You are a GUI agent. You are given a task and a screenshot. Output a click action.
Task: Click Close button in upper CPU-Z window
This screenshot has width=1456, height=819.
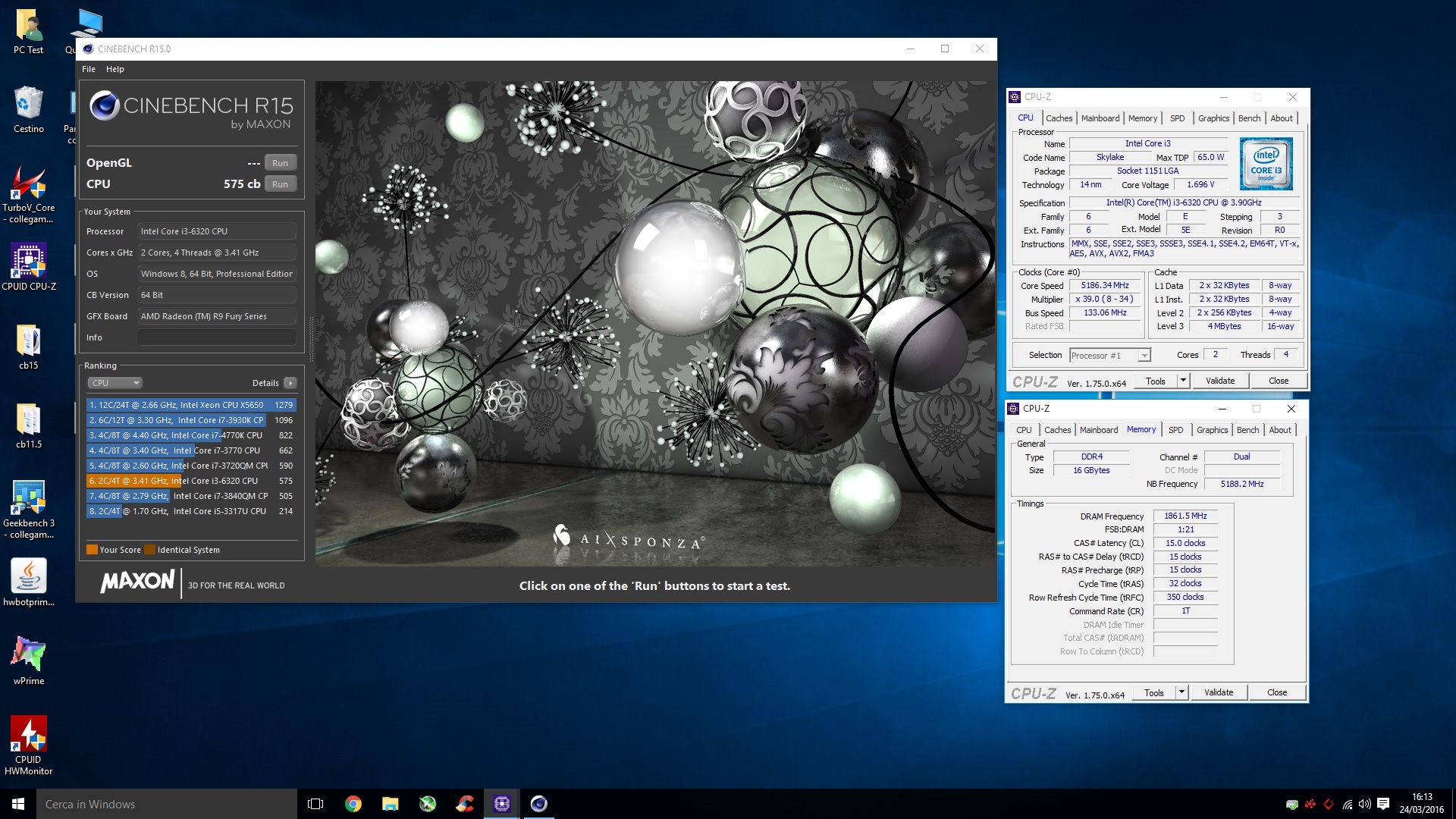(1279, 381)
